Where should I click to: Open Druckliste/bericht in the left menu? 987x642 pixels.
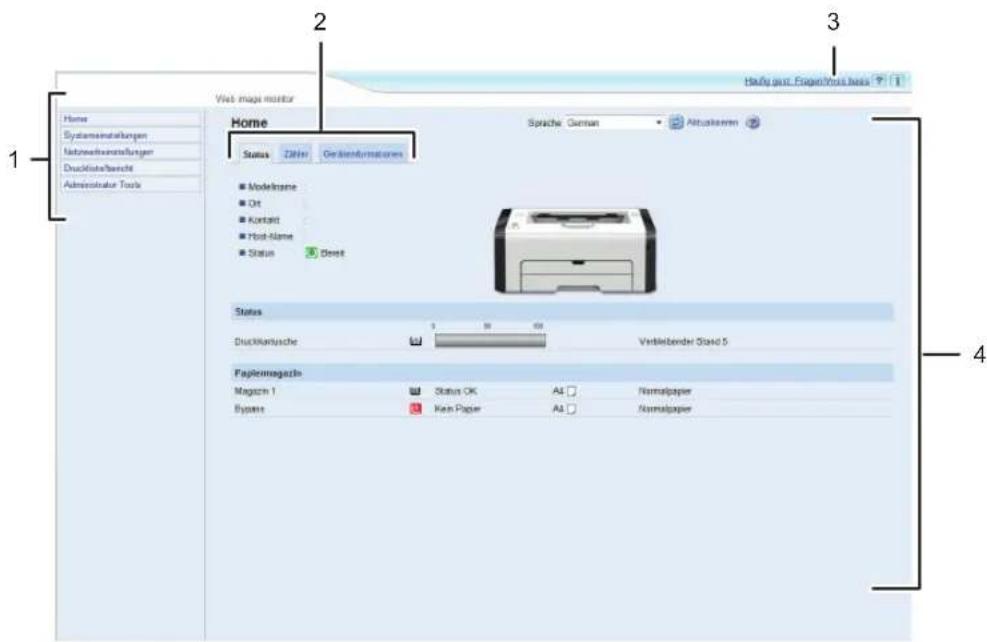click(x=131, y=168)
